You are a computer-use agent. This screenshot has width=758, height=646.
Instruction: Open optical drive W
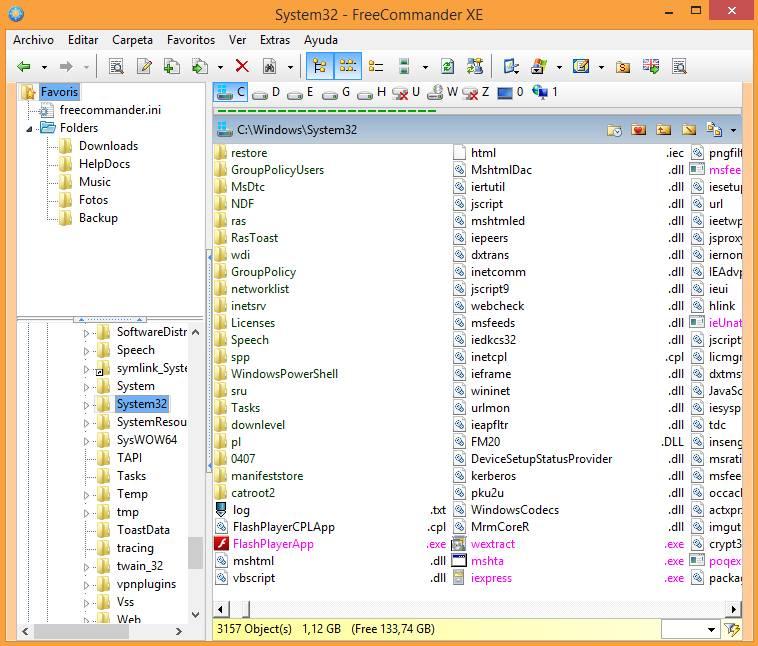tap(442, 92)
